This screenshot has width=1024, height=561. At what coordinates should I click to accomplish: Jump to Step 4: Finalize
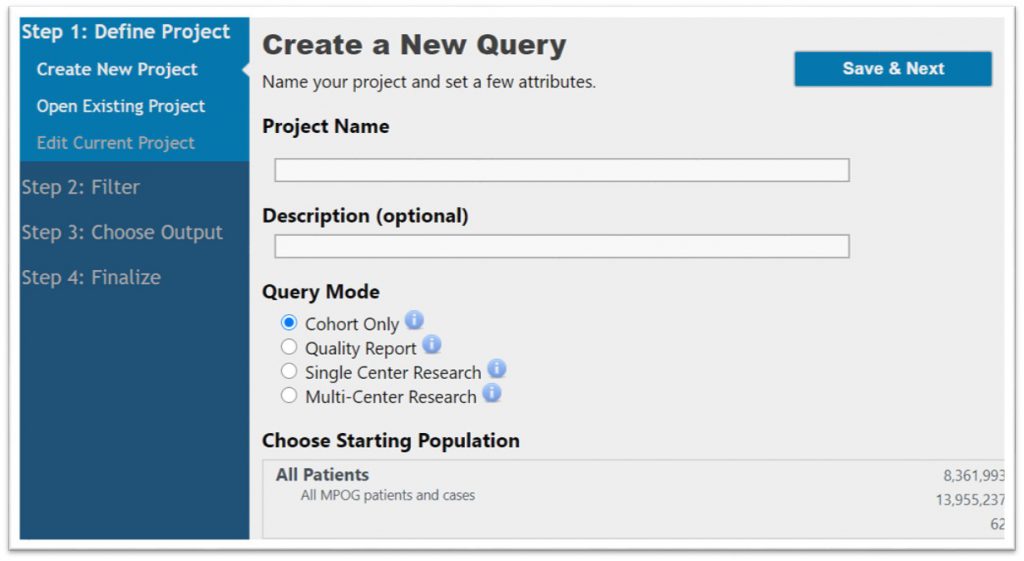click(91, 278)
